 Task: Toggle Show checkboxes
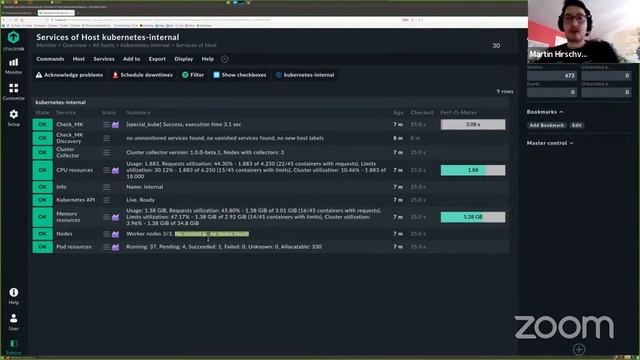(x=240, y=75)
